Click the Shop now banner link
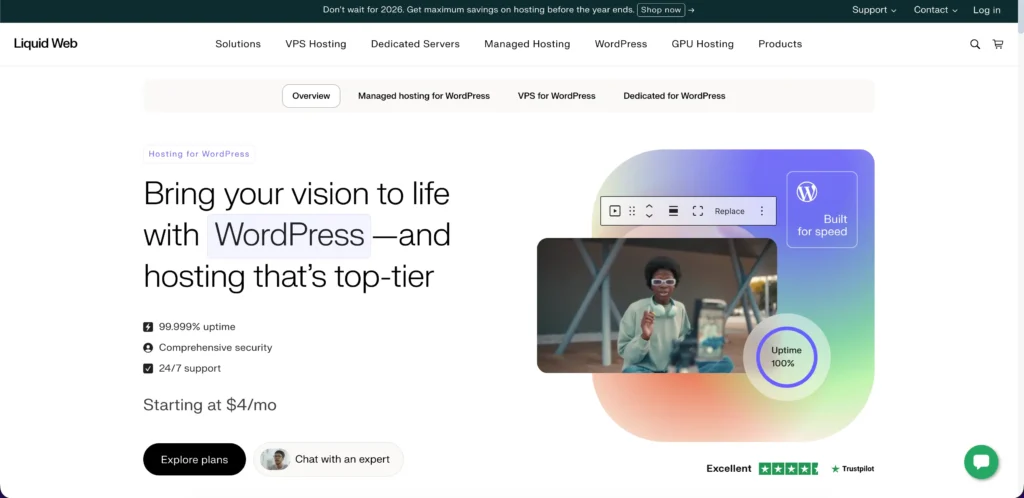 pos(661,10)
